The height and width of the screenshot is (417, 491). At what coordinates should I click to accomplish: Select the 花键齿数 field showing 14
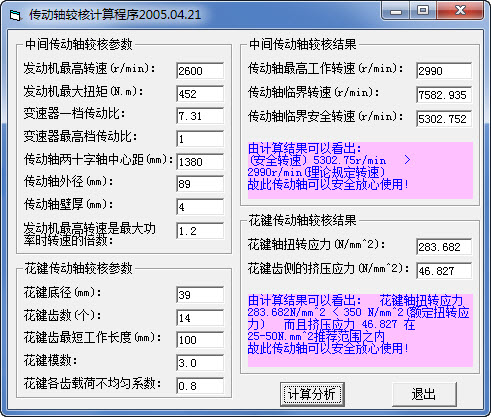pos(200,318)
